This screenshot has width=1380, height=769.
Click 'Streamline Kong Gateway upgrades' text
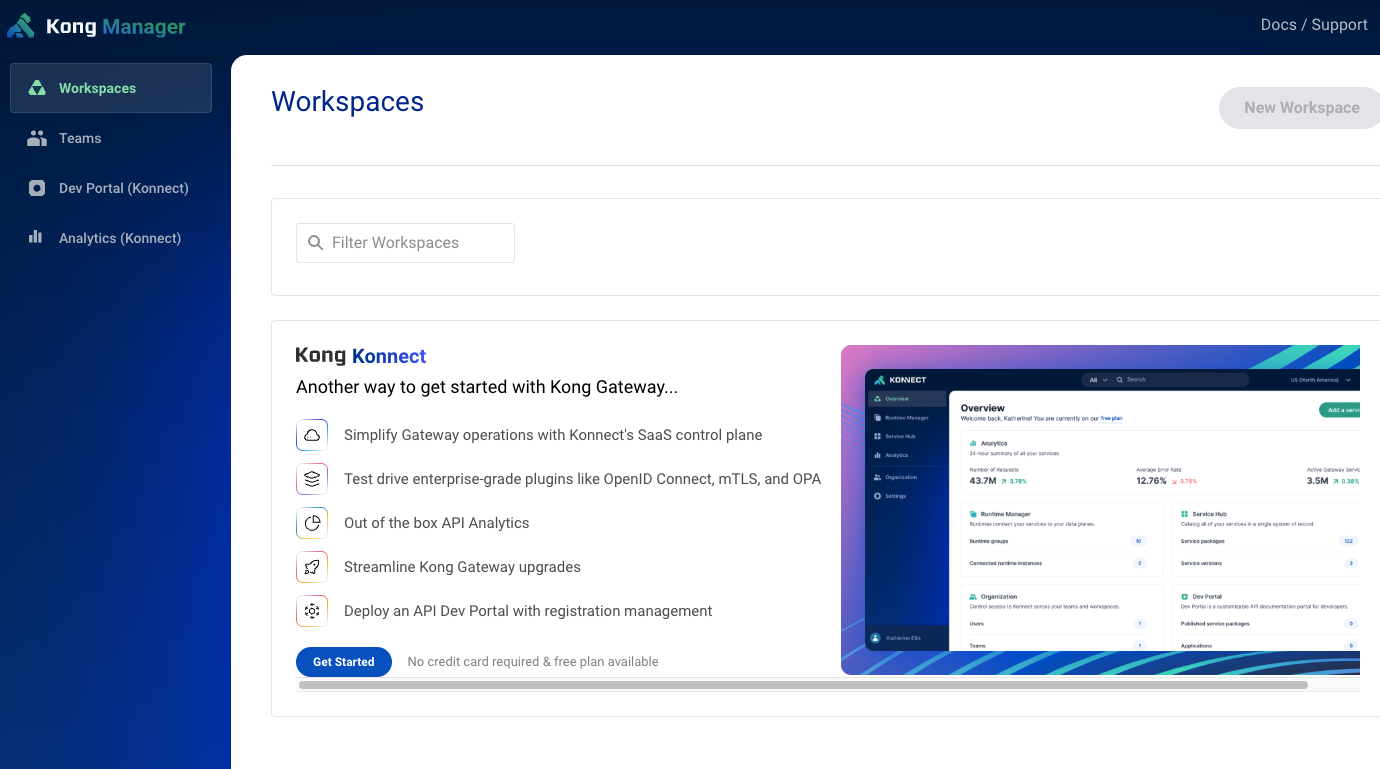coord(462,567)
